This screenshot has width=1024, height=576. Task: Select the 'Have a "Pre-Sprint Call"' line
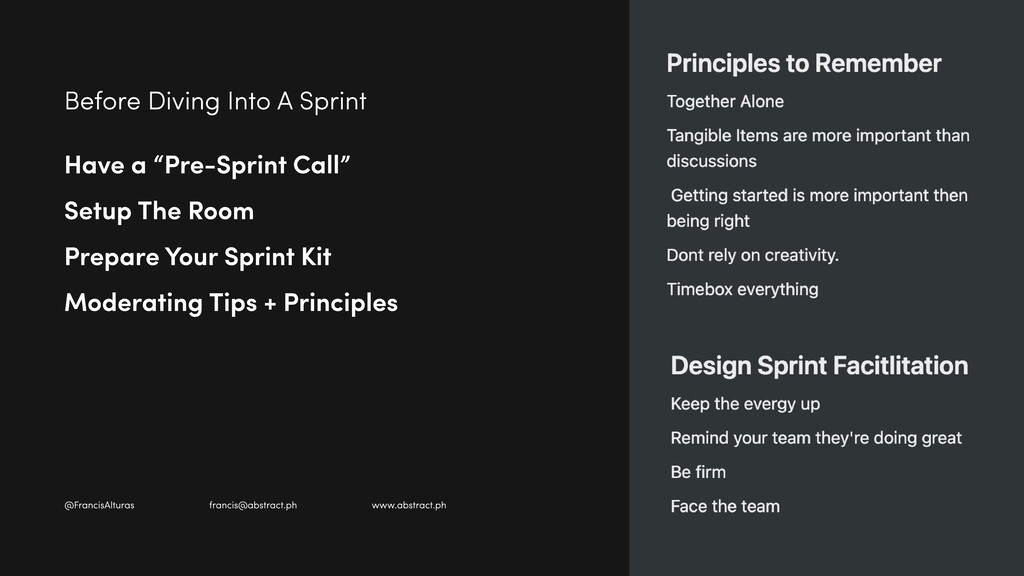(208, 165)
